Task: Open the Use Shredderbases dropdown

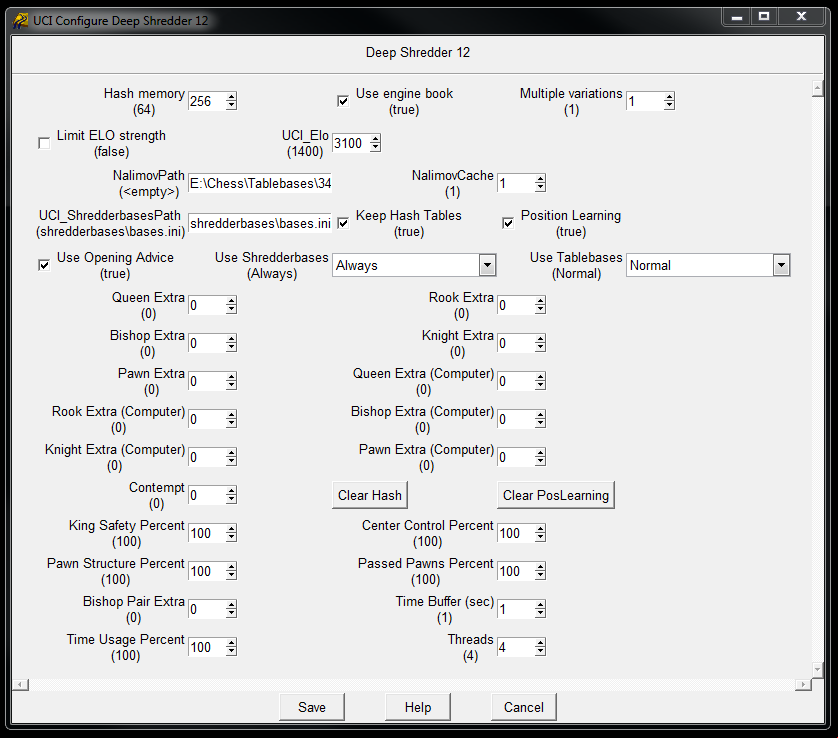Action: [487, 265]
